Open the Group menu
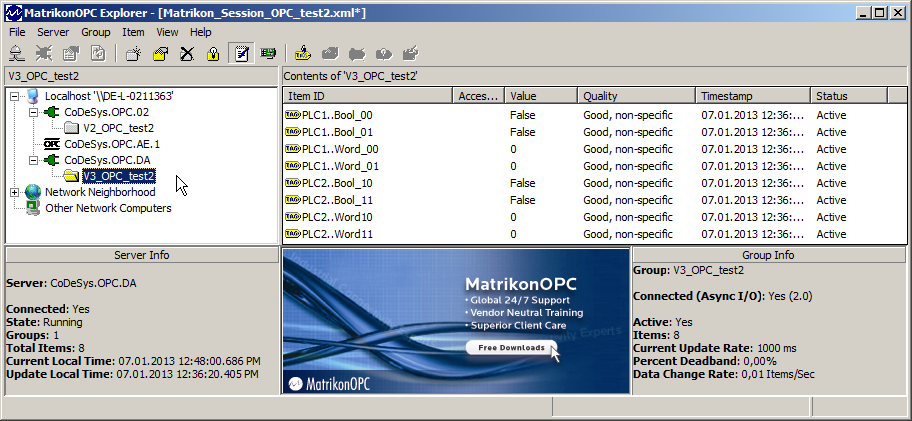 coord(96,32)
